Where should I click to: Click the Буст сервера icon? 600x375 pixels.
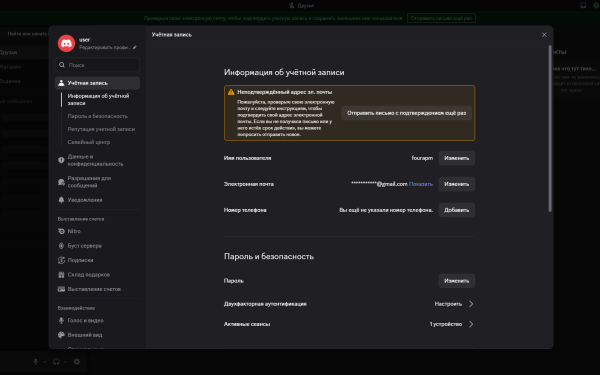tap(61, 246)
